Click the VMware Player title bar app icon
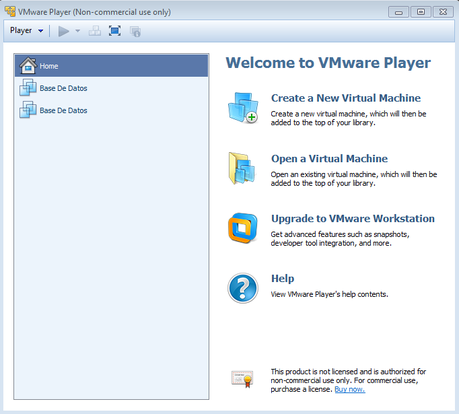This screenshot has height=414, width=459. pos(10,12)
